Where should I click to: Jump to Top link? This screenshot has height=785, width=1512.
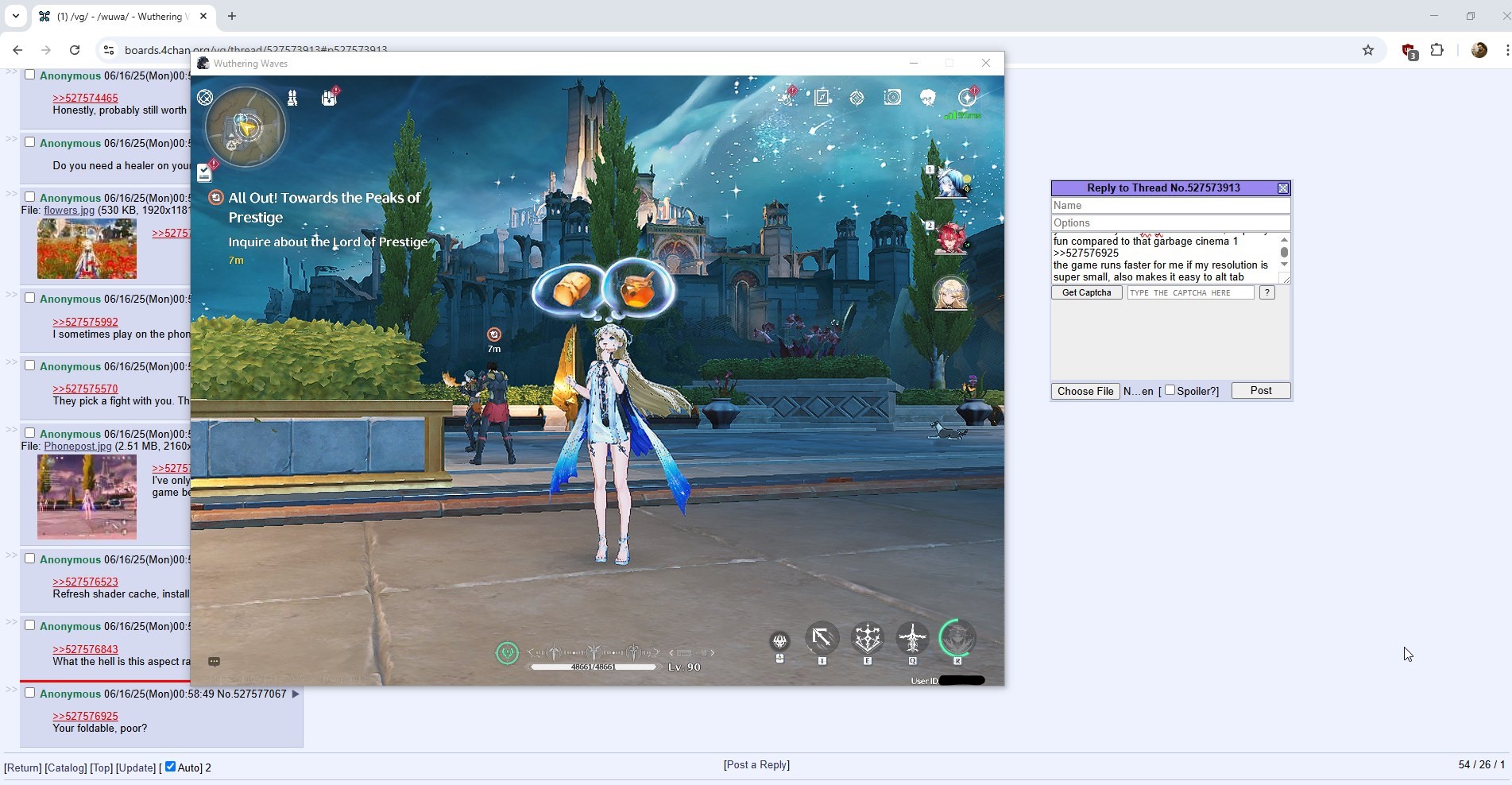point(101,768)
